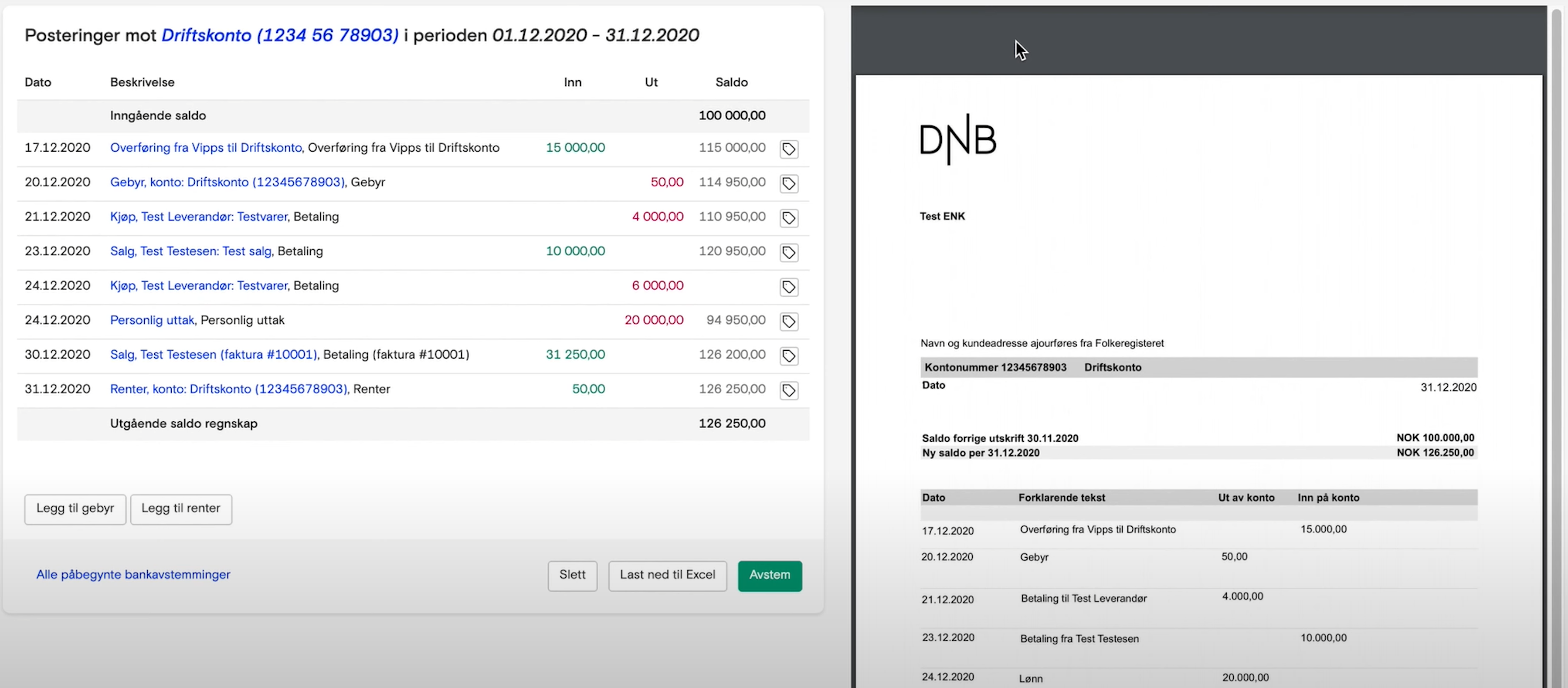Viewport: 1568px width, 688px height.
Task: Click the statement viewer vertical scrollbar
Action: tap(1556, 347)
